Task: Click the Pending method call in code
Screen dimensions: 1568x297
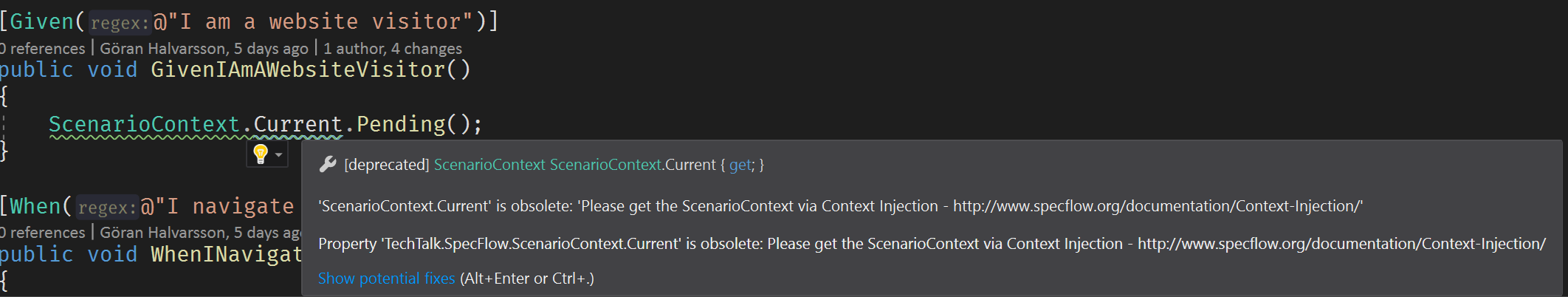Action: click(x=402, y=124)
